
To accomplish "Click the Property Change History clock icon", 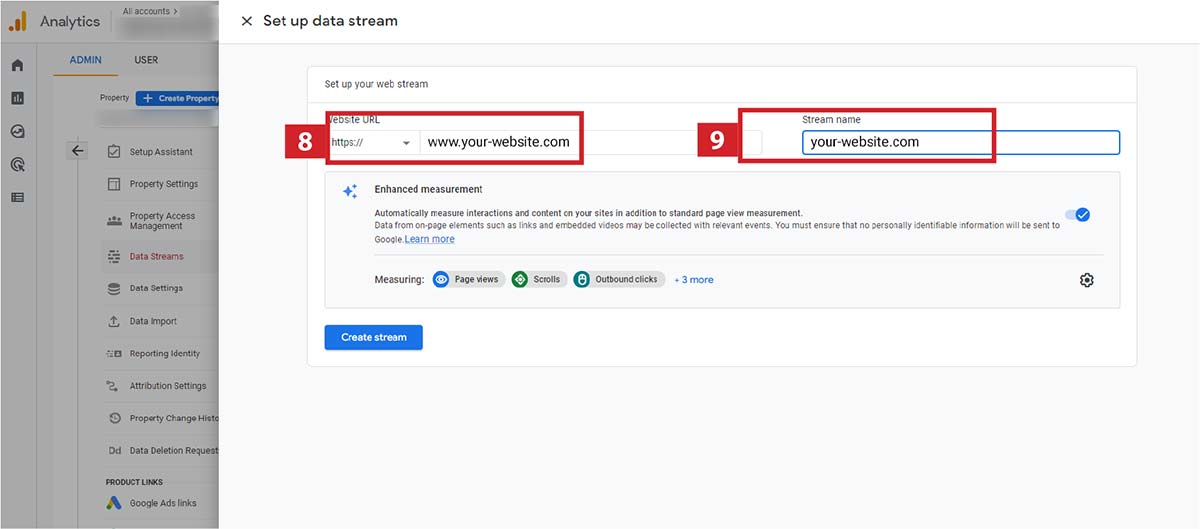I will 113,418.
